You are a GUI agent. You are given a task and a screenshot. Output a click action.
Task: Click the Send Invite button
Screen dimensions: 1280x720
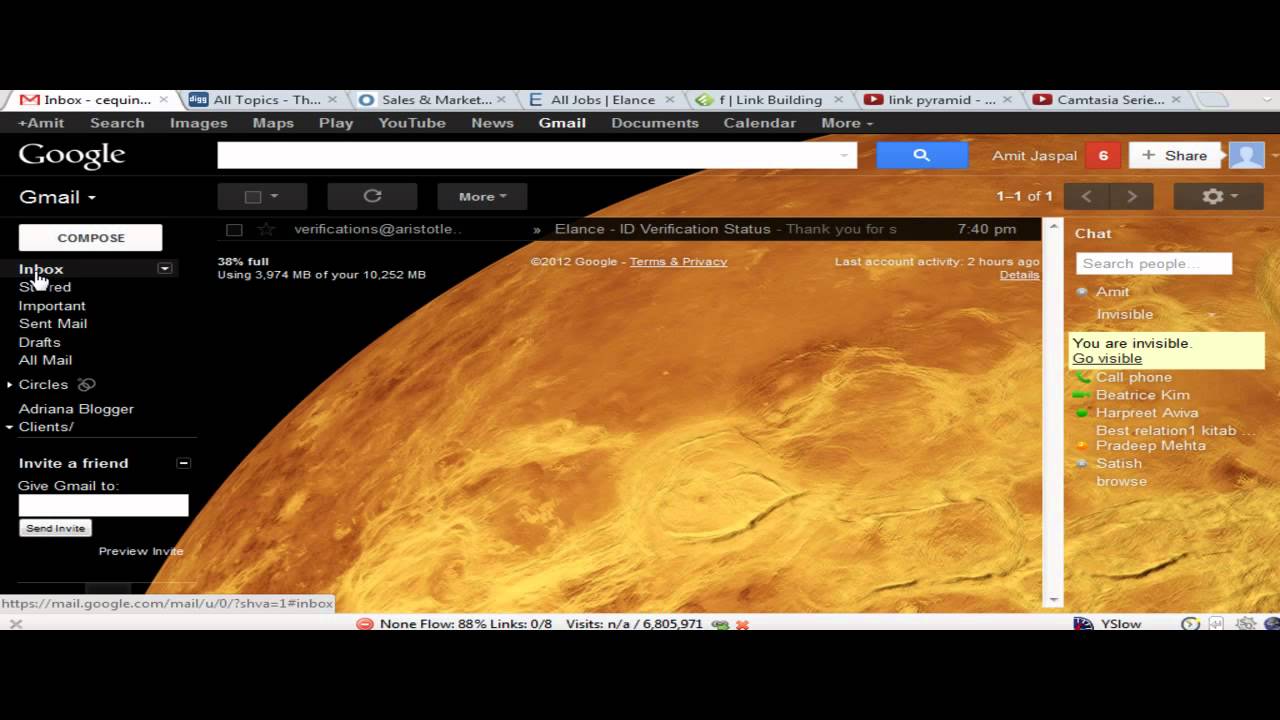coord(56,528)
